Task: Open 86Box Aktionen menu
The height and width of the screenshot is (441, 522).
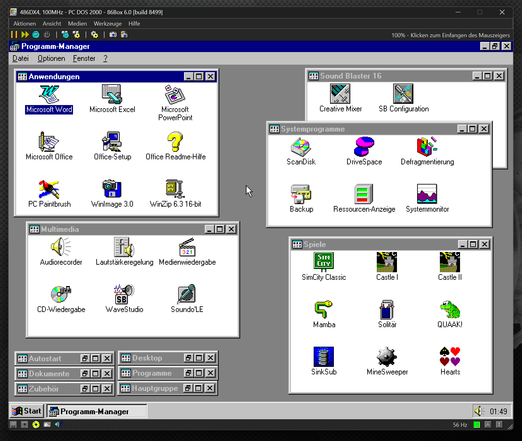Action: coord(24,24)
